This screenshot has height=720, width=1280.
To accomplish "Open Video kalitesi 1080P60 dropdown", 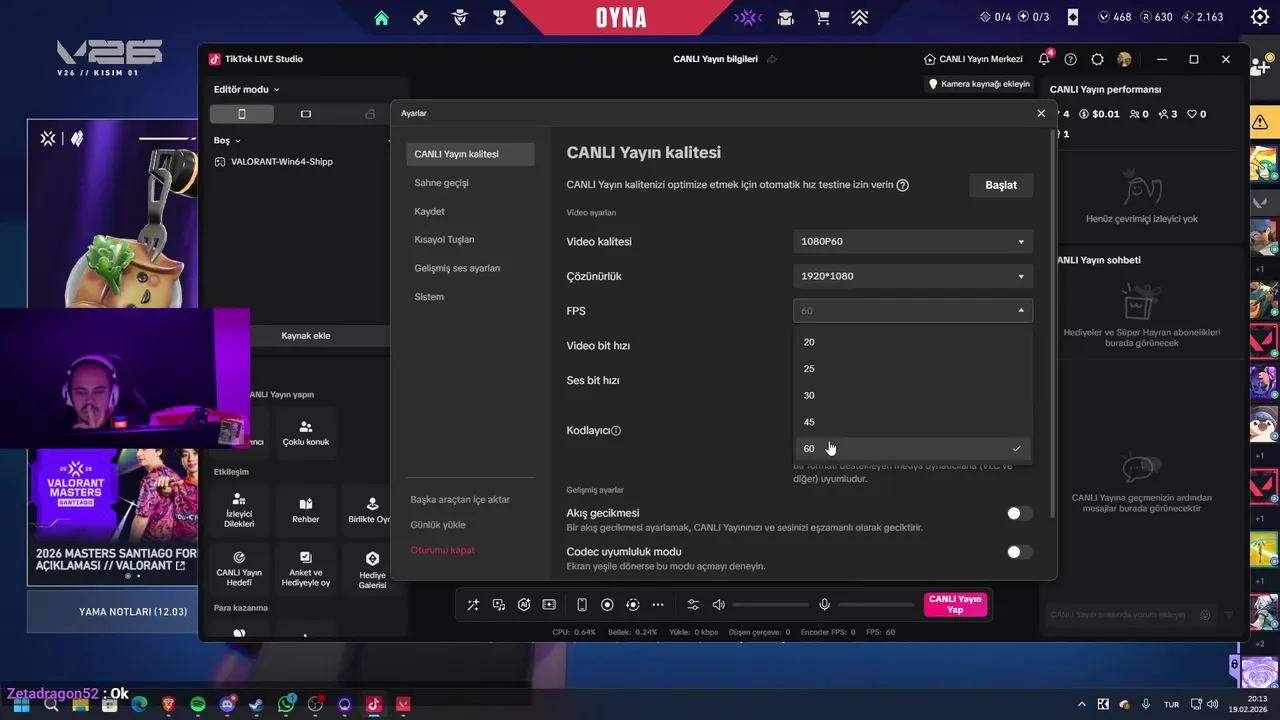I will click(x=913, y=241).
